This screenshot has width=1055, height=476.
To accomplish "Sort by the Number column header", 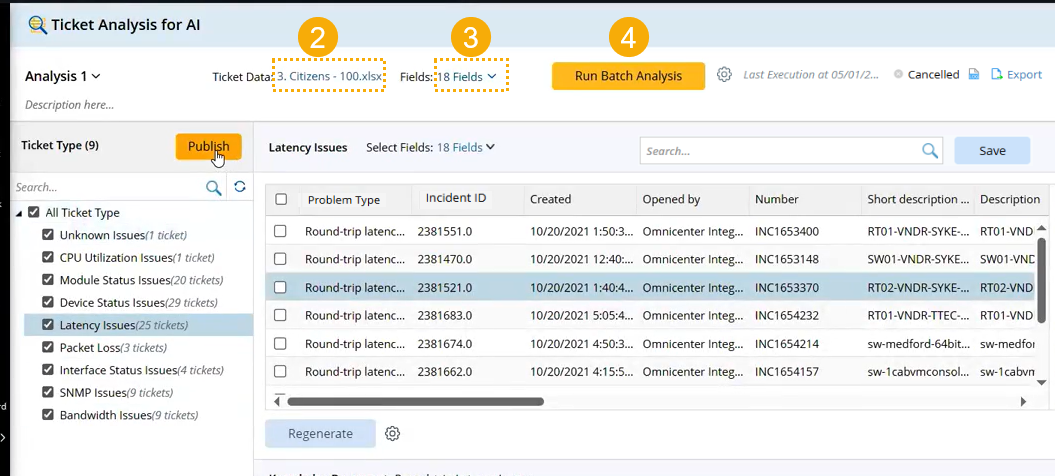I will click(776, 199).
